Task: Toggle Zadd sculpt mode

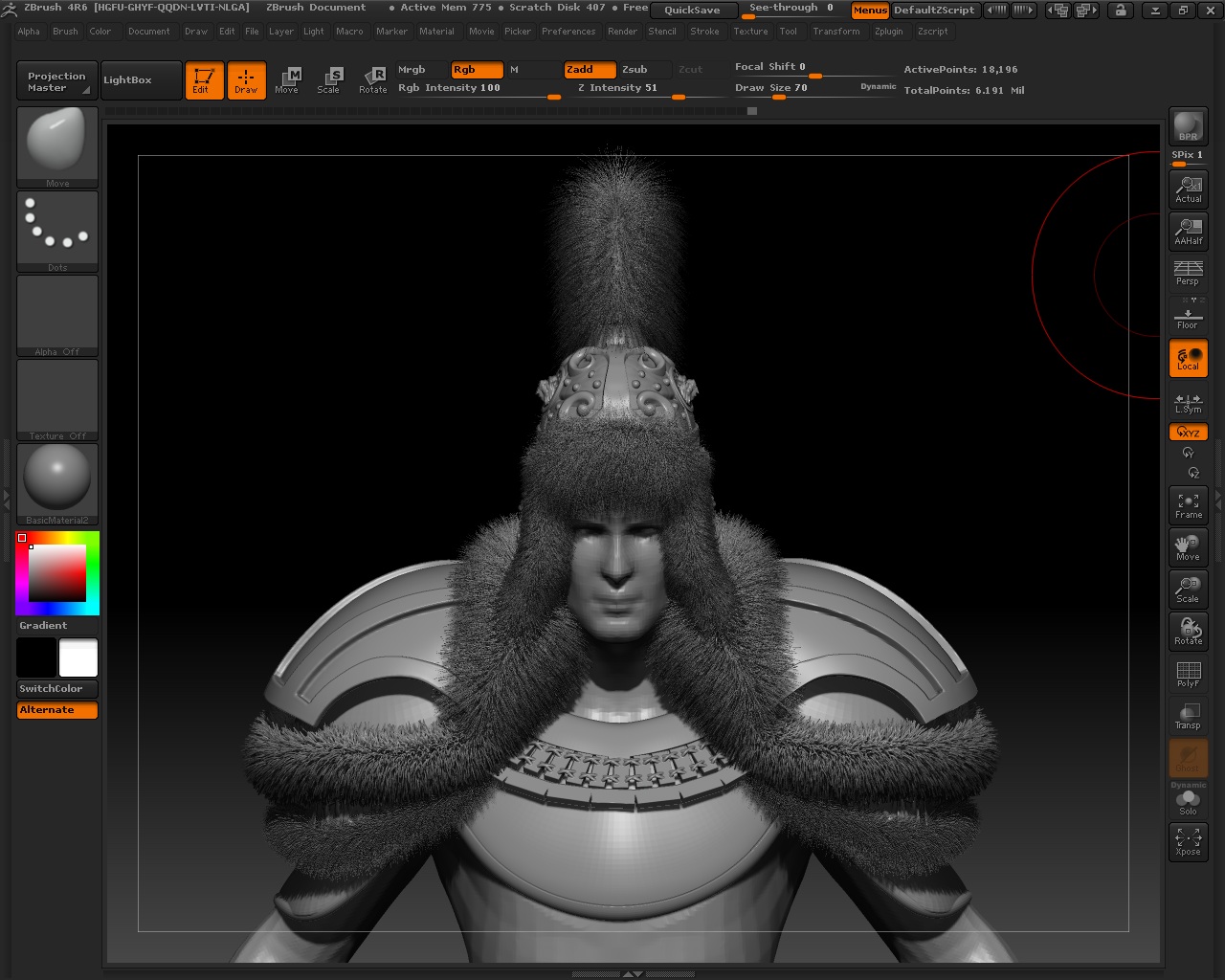Action: (589, 70)
